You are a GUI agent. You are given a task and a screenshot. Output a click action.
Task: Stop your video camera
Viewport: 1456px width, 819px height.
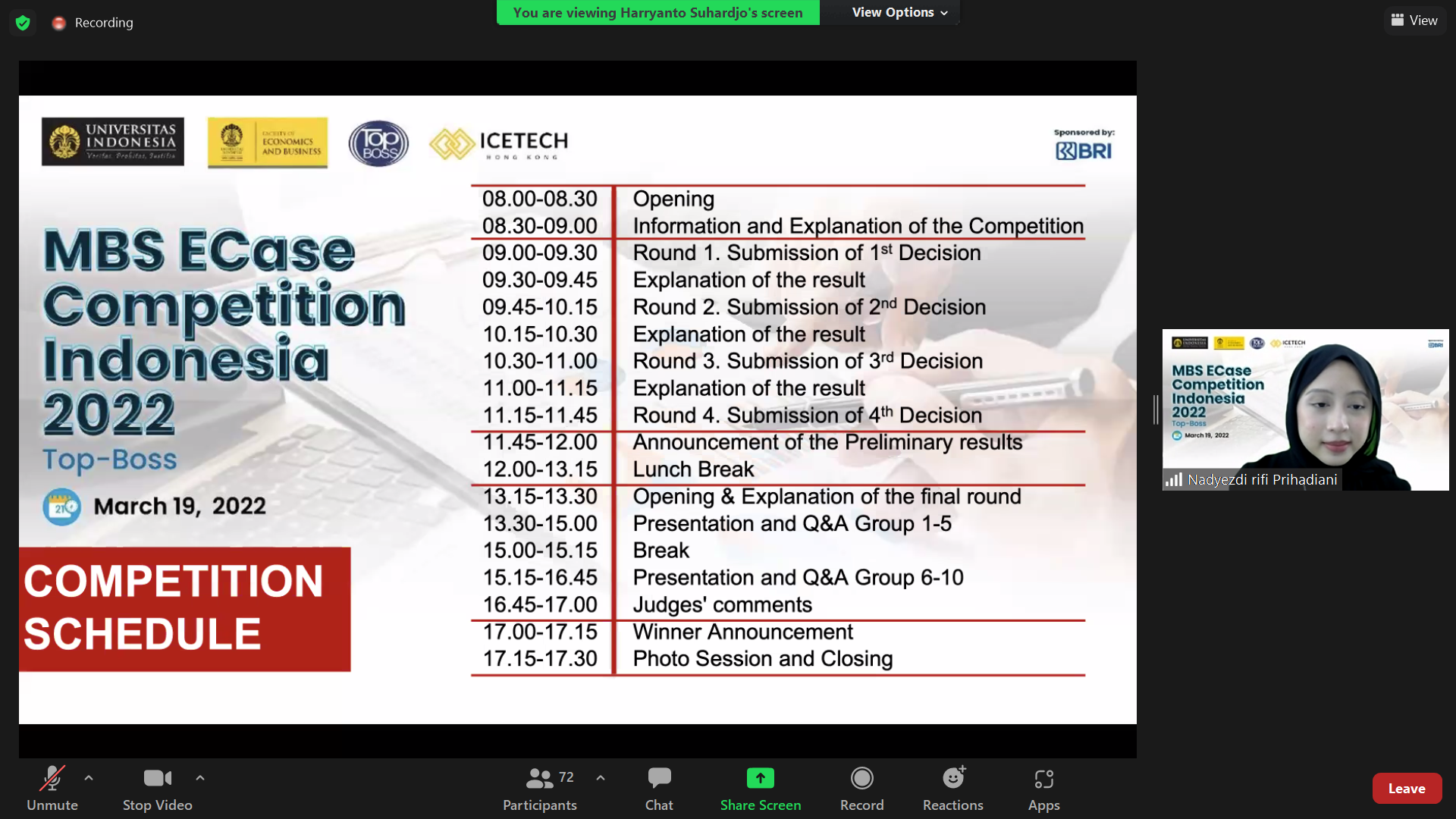157,778
